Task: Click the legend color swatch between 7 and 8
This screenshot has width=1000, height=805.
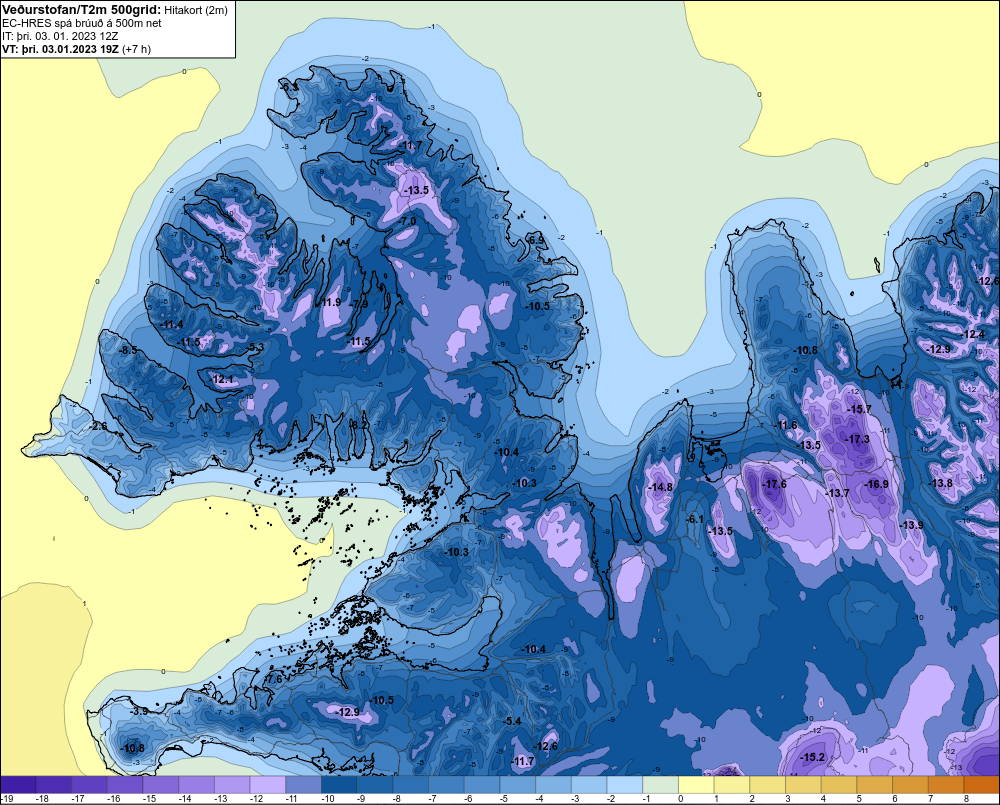Action: tap(946, 785)
